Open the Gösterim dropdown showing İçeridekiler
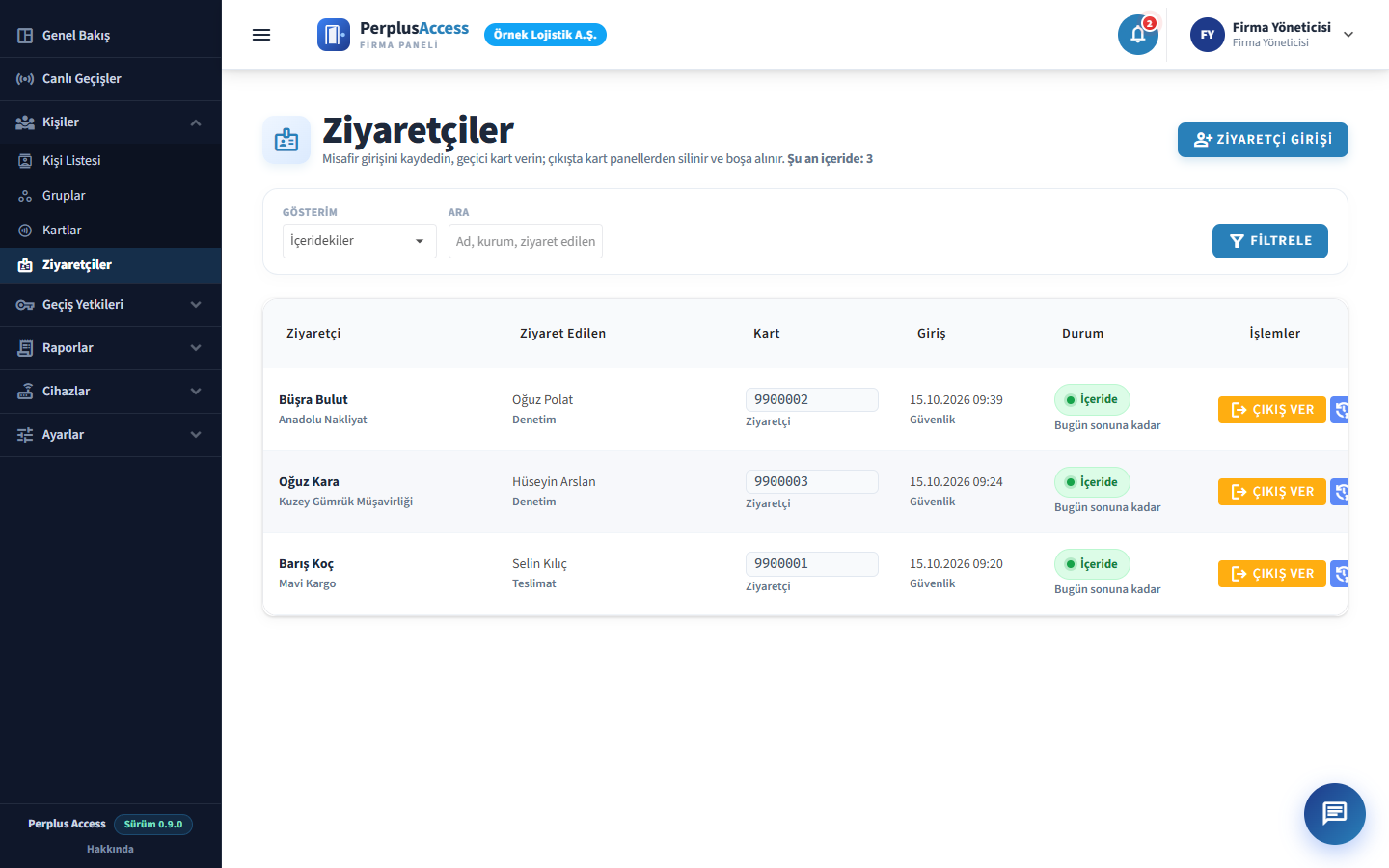Viewport: 1389px width, 868px height. [360, 241]
